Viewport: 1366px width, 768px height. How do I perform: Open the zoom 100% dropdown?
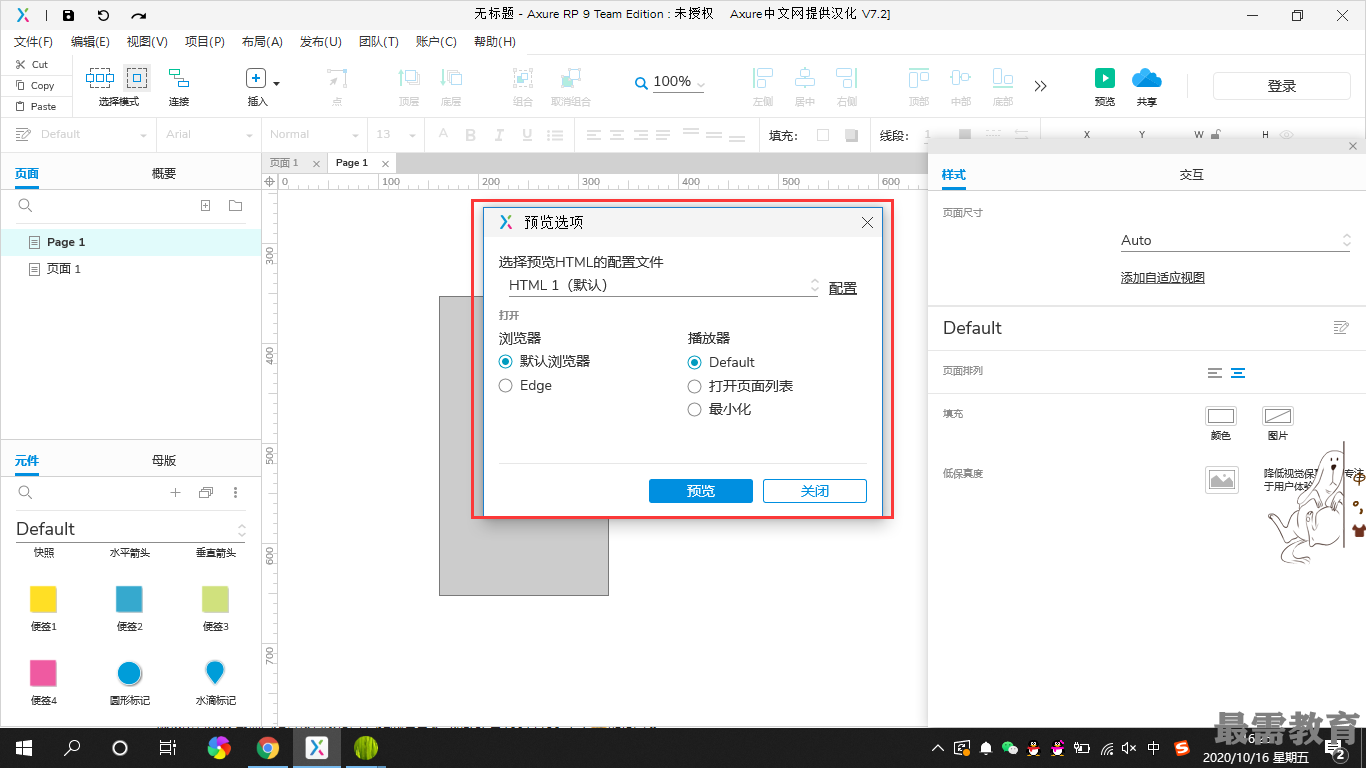(x=678, y=82)
